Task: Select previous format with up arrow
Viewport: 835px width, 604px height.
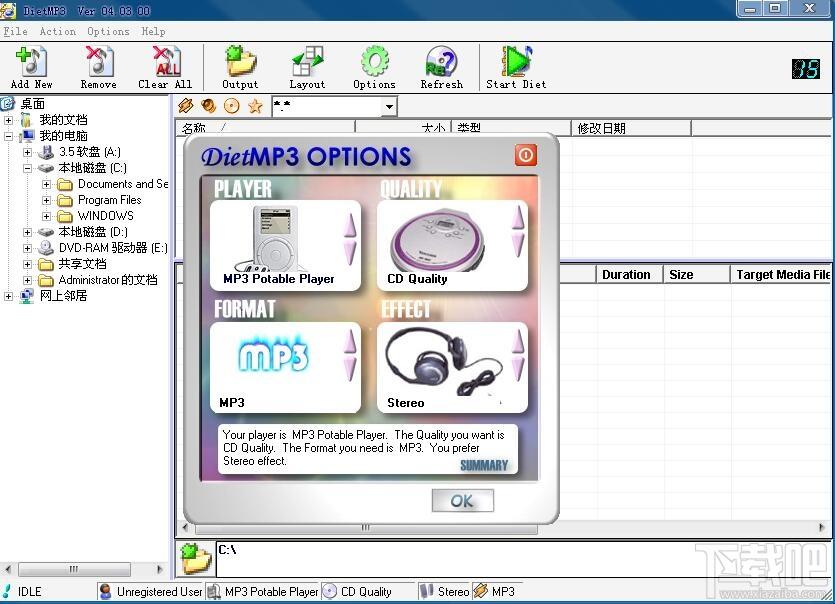Action: (x=350, y=341)
